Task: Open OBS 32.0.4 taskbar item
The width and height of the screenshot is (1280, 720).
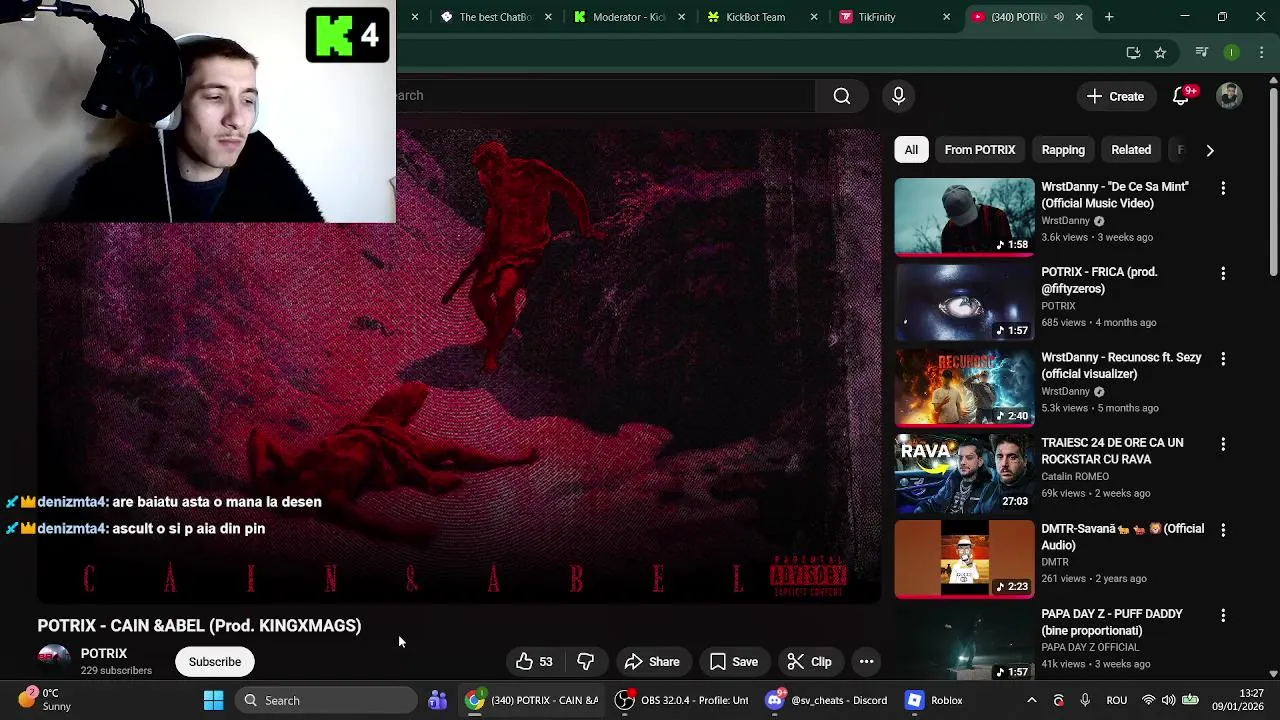Action: [x=684, y=700]
